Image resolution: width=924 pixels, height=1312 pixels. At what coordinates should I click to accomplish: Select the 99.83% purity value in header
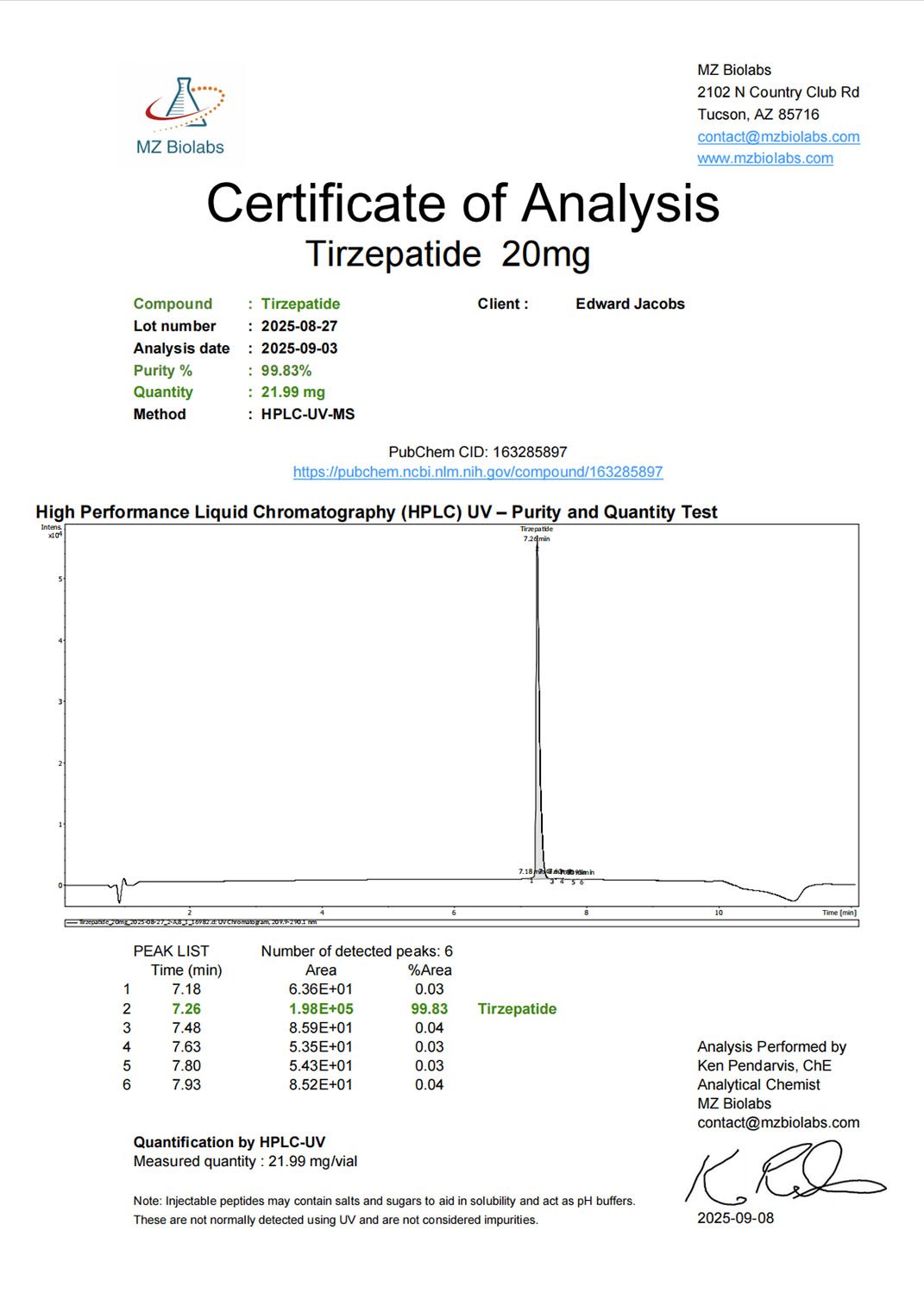point(286,370)
